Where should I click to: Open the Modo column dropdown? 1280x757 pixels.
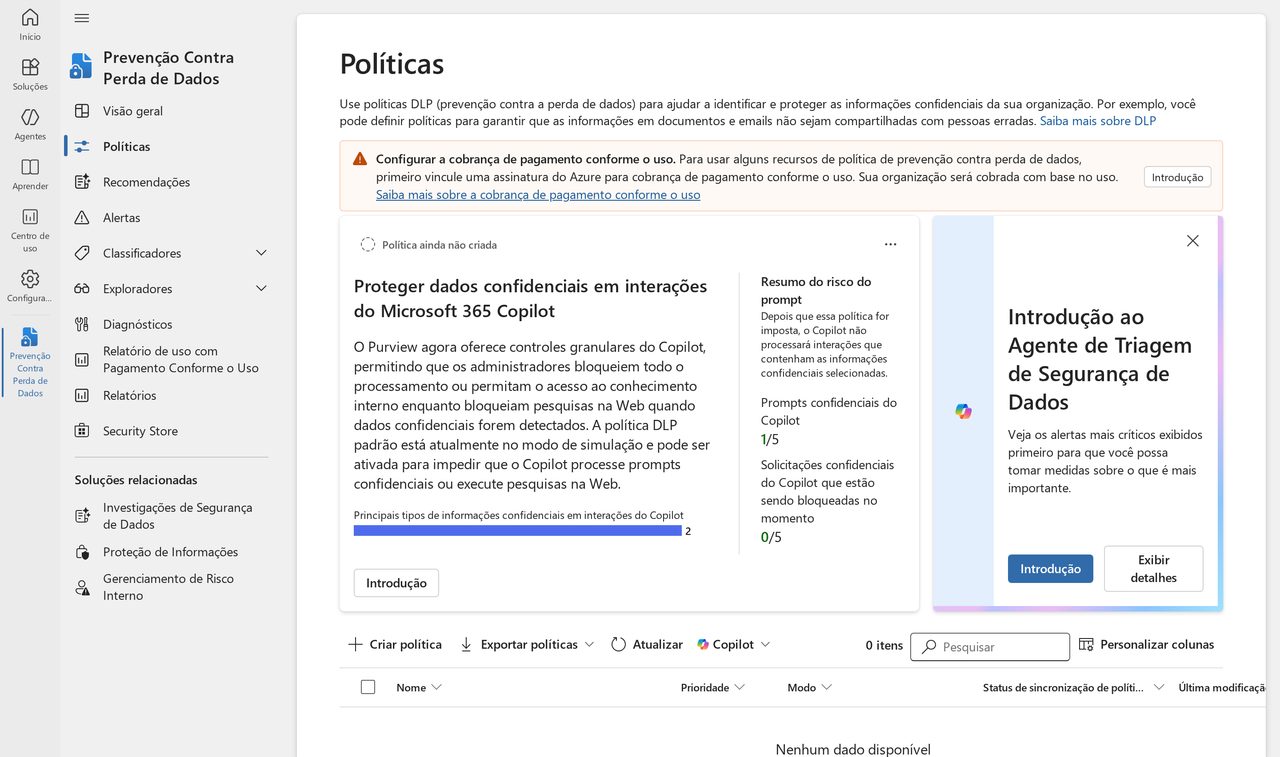click(826, 687)
